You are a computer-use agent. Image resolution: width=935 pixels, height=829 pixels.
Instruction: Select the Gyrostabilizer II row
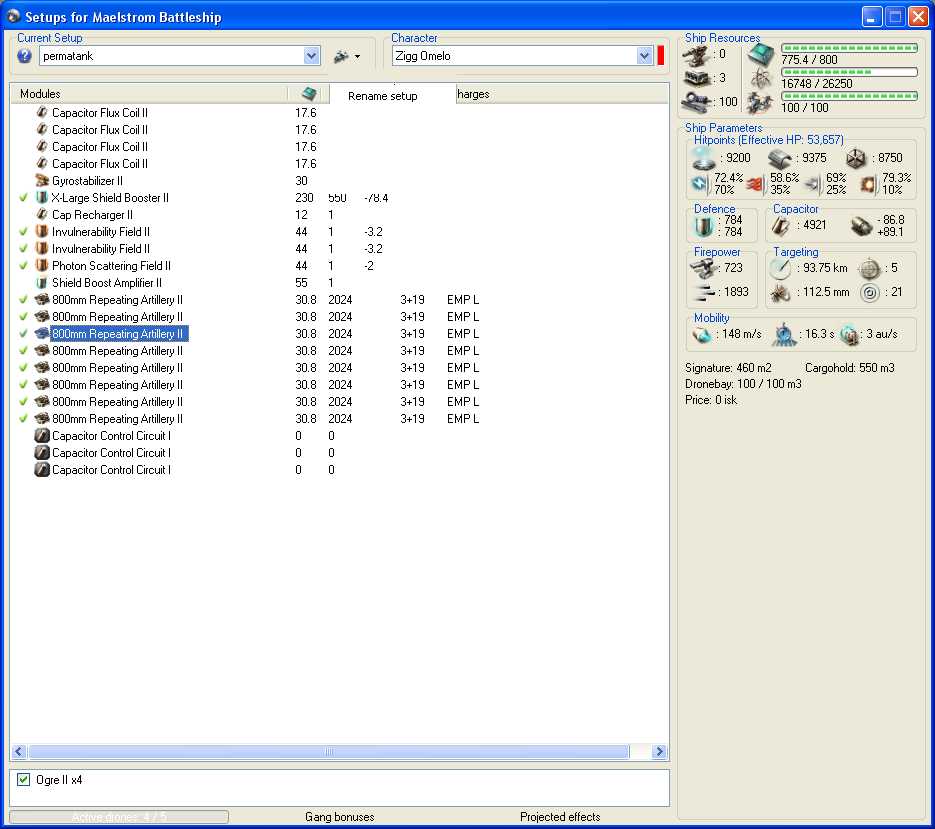pyautogui.click(x=339, y=181)
